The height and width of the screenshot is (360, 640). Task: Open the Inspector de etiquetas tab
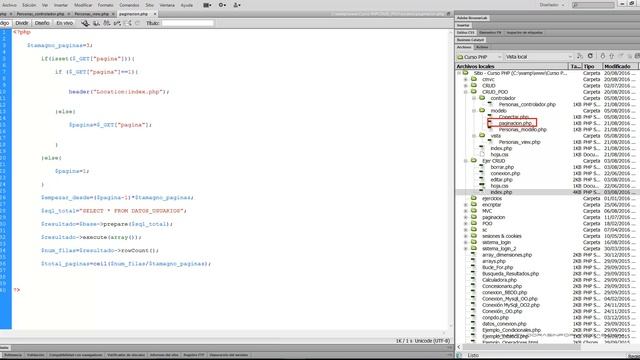(x=524, y=33)
